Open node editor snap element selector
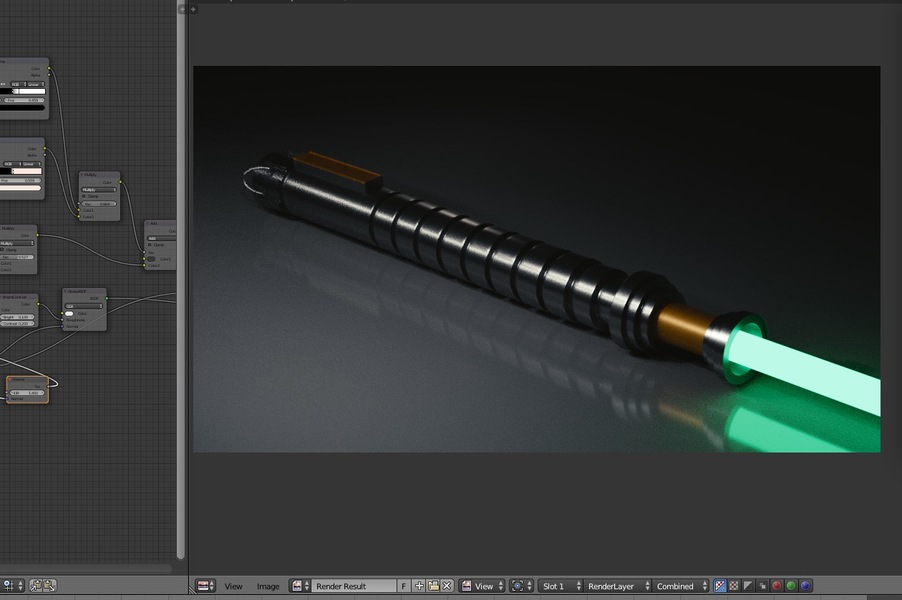This screenshot has width=902, height=600. pyautogui.click(x=12, y=586)
